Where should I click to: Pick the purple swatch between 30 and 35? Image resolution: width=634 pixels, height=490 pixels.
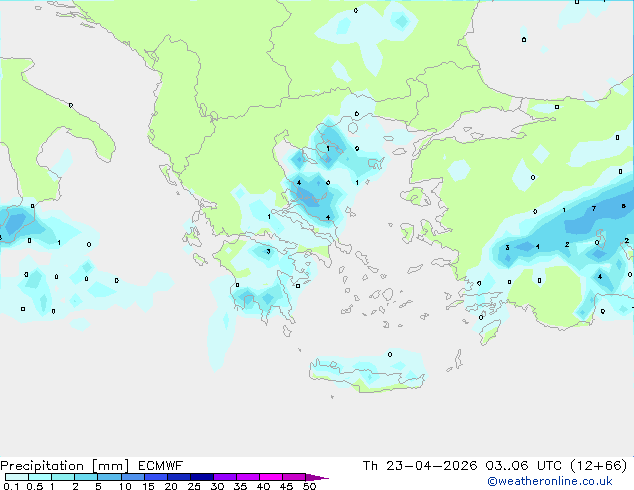point(225,477)
